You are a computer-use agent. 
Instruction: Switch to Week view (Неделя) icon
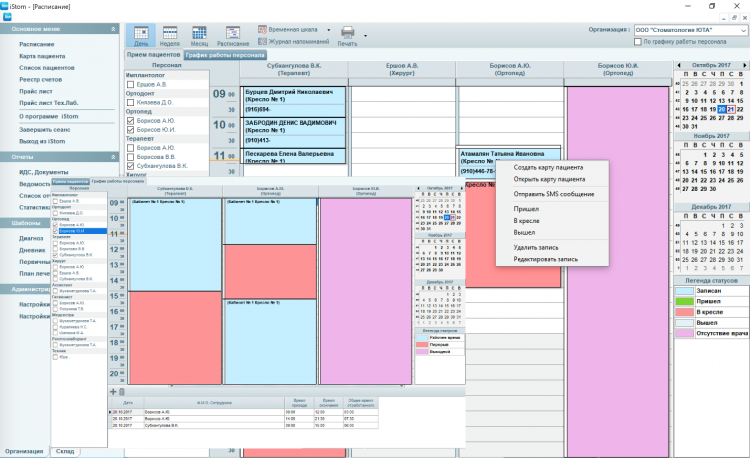click(168, 35)
